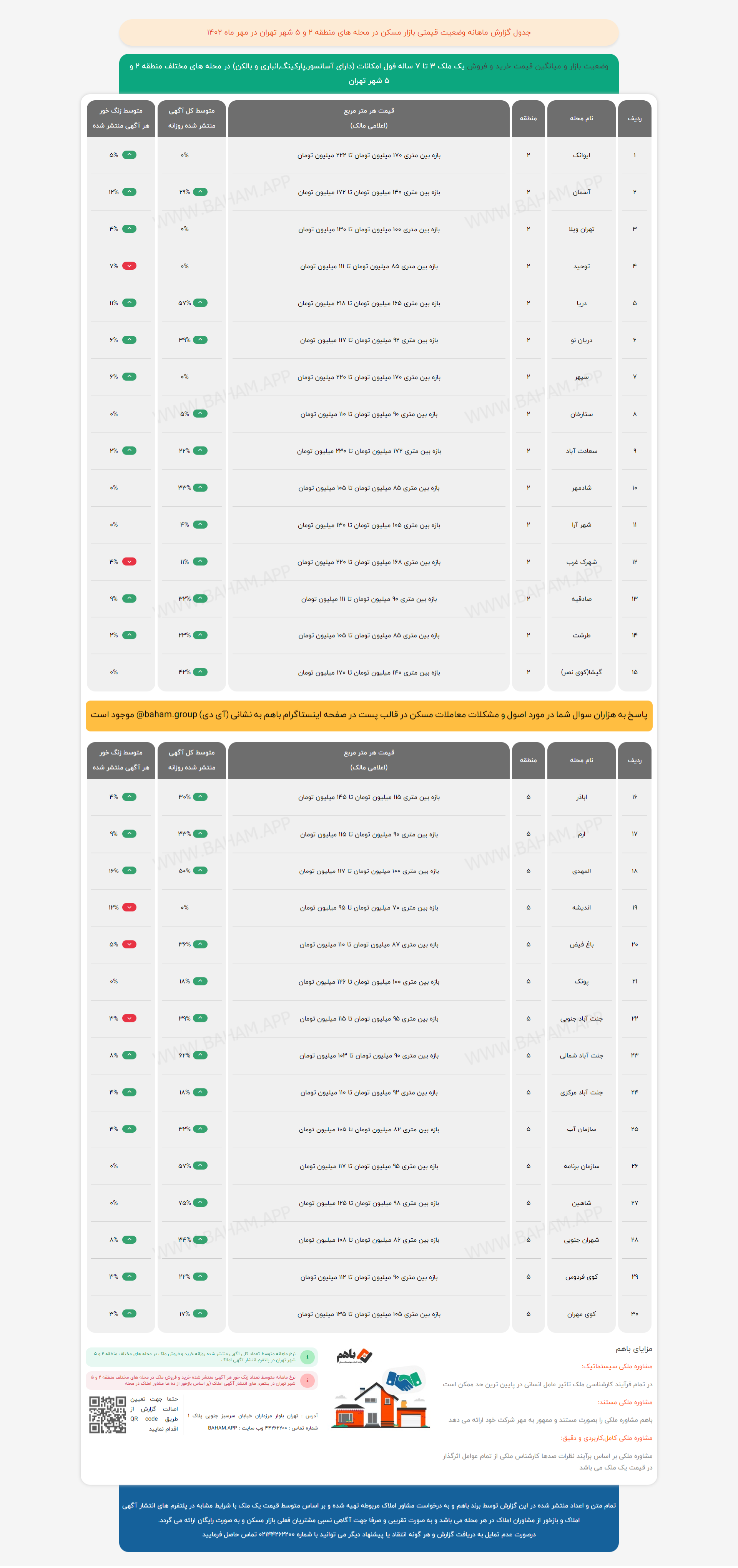The image size is (738, 1568).
Task: Click the red down arrow beside 12% in the Andisheh row
Action: [x=129, y=908]
